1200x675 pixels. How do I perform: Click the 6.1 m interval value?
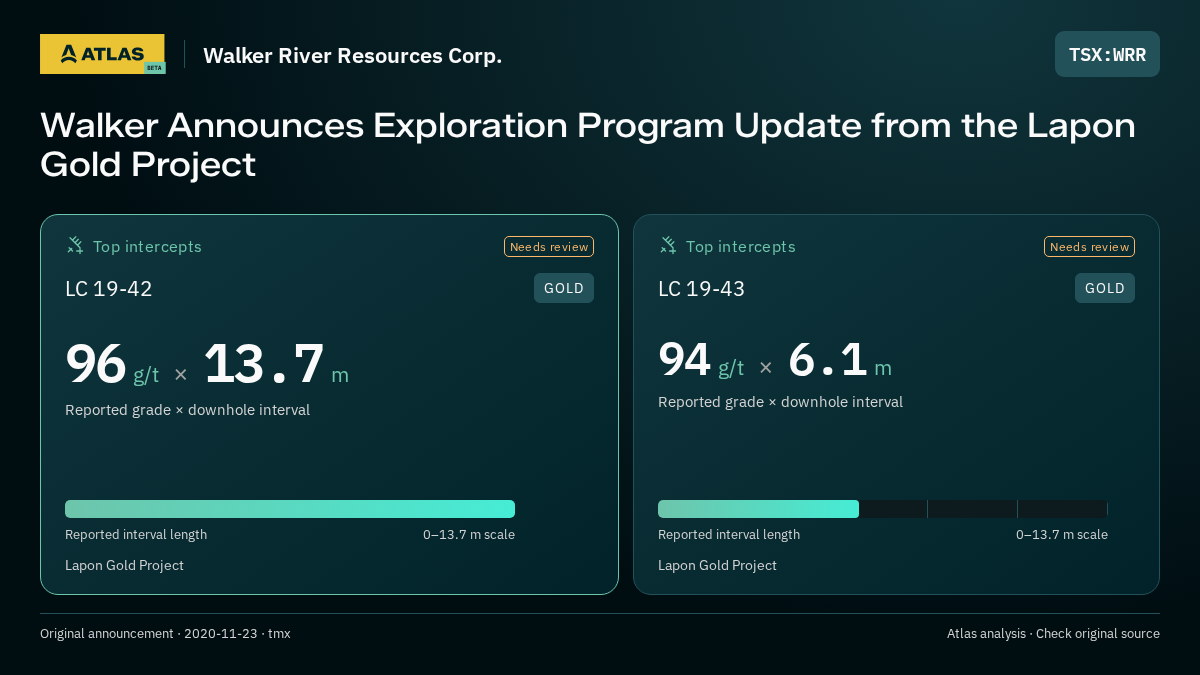[x=840, y=360]
